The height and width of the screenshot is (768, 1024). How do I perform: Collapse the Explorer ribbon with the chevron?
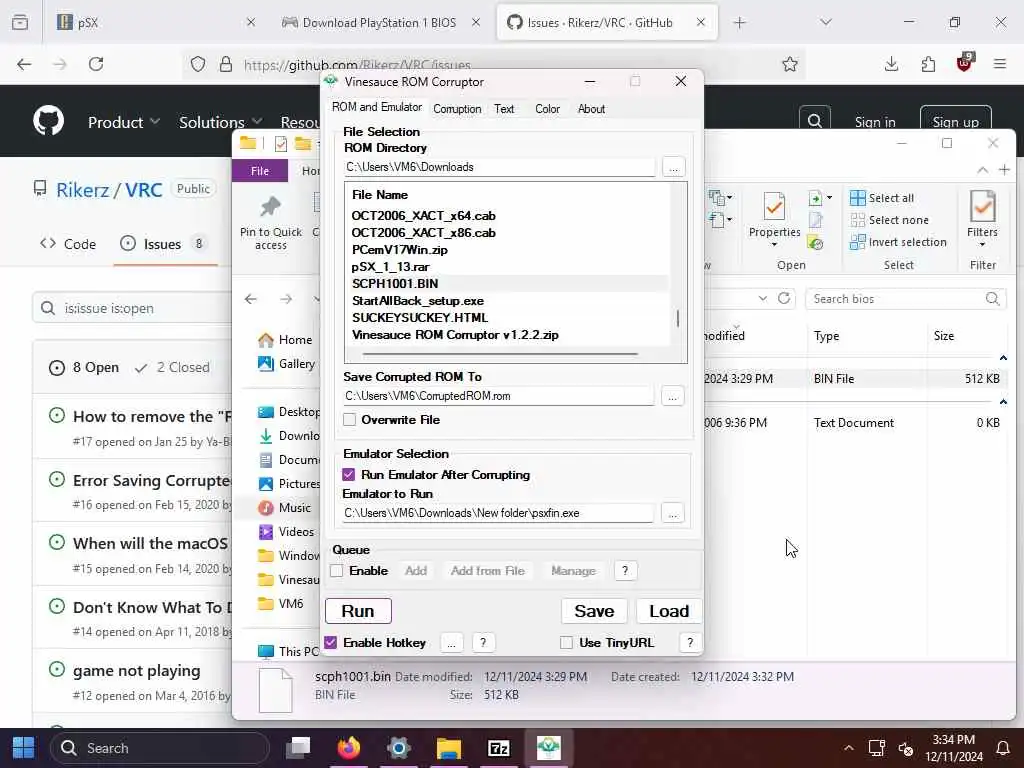click(982, 170)
